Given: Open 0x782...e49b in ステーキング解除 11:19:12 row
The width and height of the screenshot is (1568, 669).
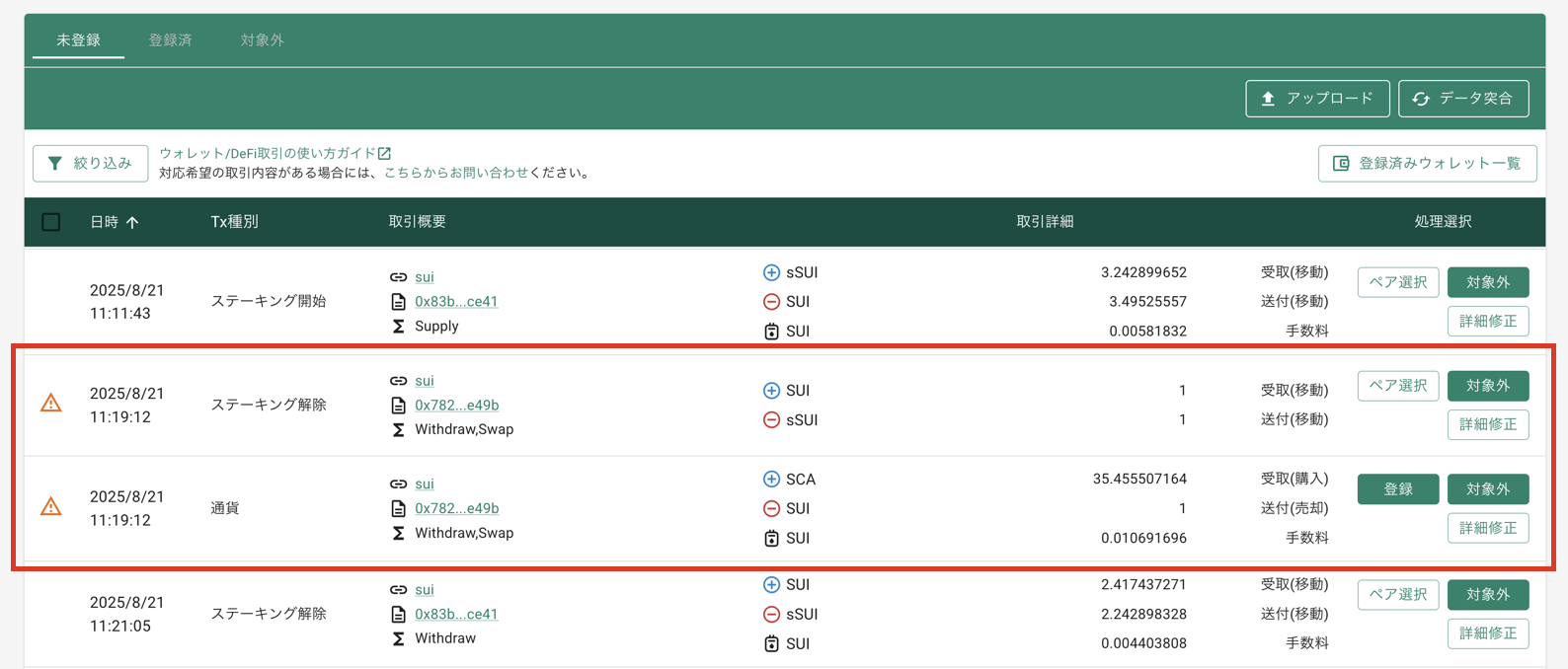Looking at the screenshot, I should tap(456, 405).
